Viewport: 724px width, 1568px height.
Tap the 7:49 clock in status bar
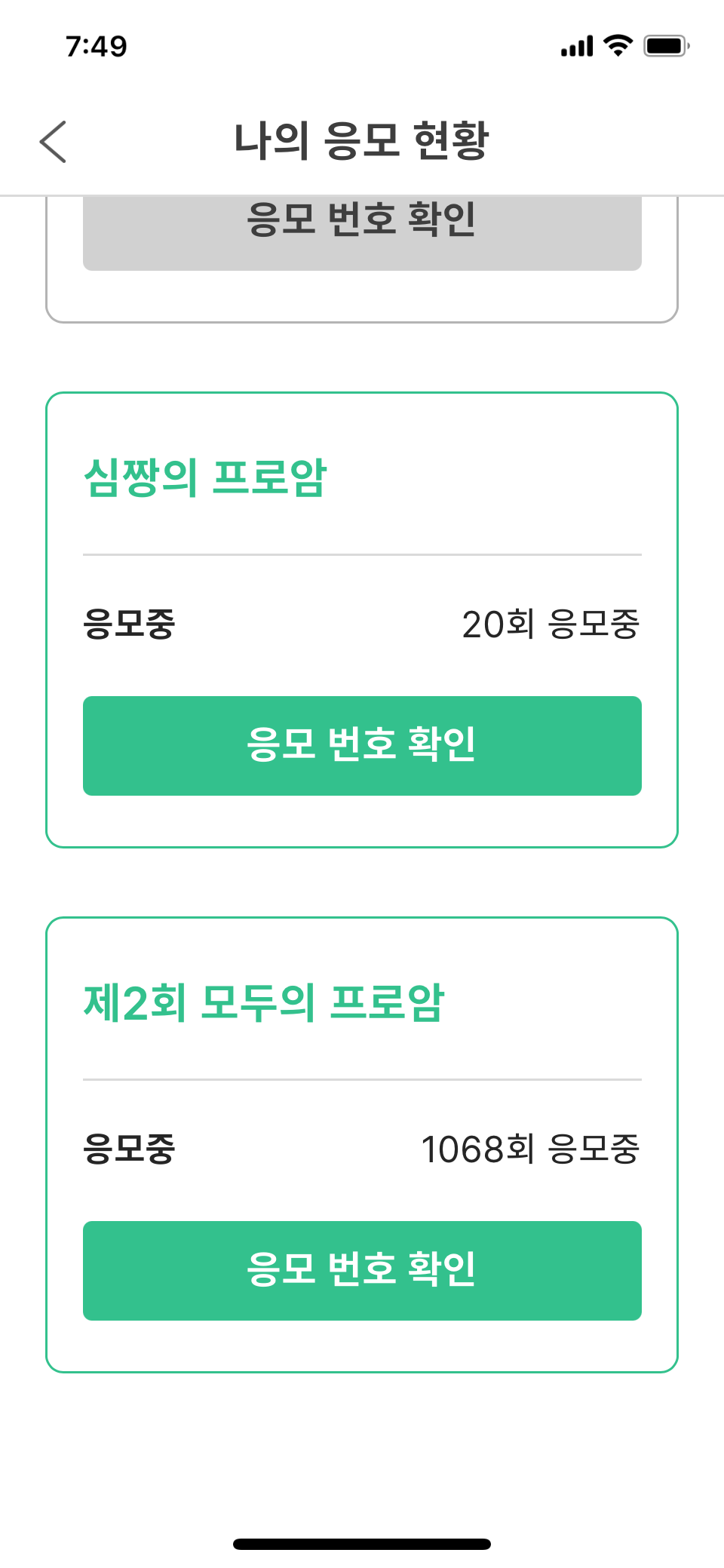[97, 47]
